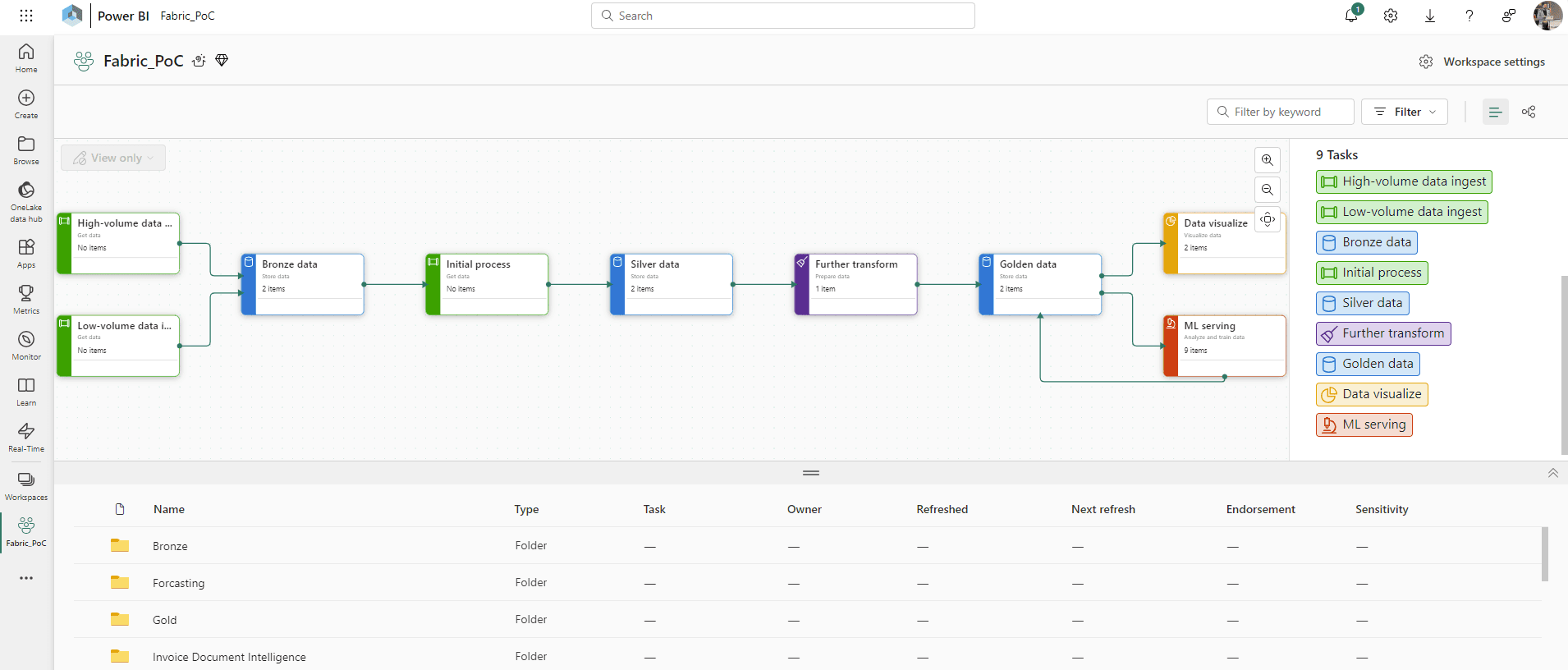Viewport: 1568px width, 670px height.
Task: Open the app launcher grid icon
Action: click(26, 16)
